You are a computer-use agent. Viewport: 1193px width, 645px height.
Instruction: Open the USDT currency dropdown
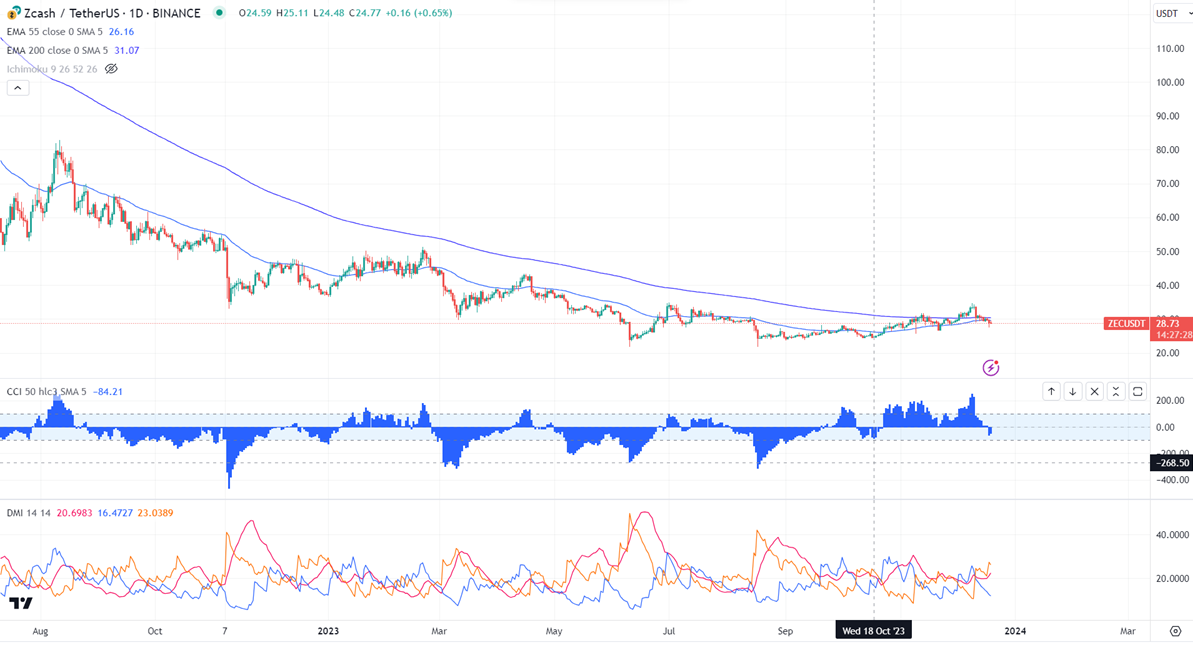click(1172, 13)
